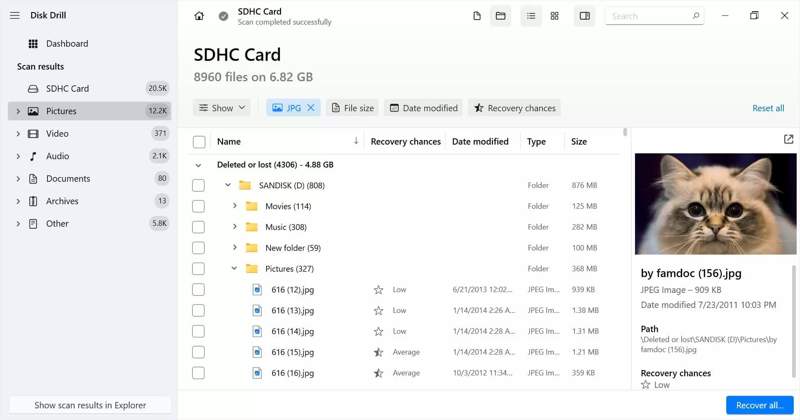Expand the Movies folder

[x=235, y=206]
